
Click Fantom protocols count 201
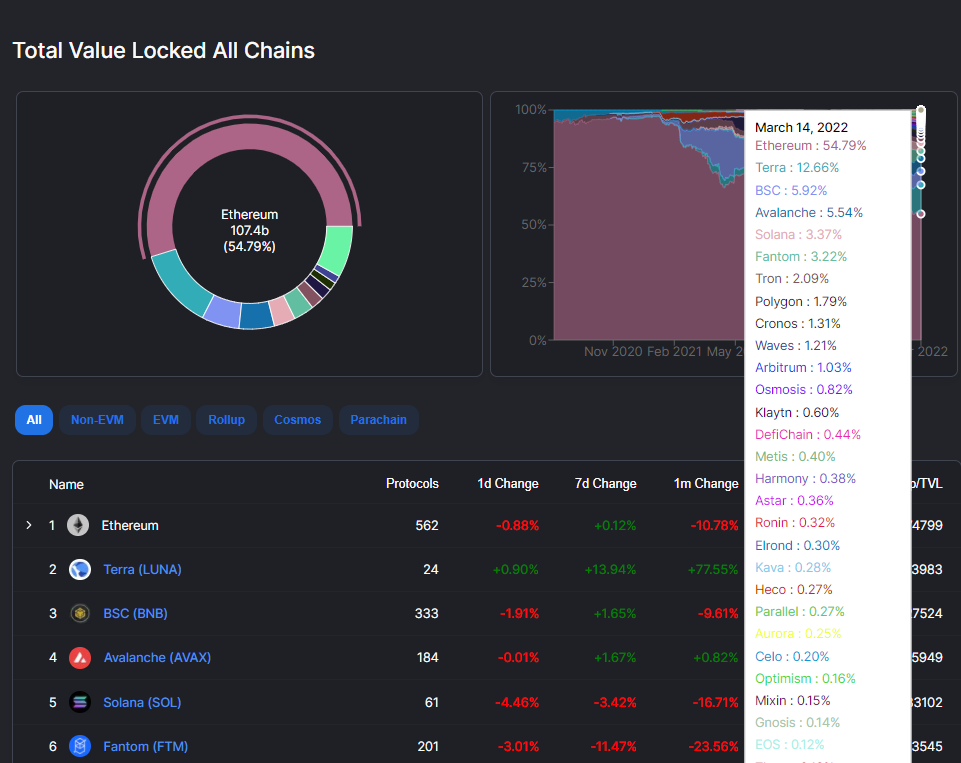click(428, 746)
